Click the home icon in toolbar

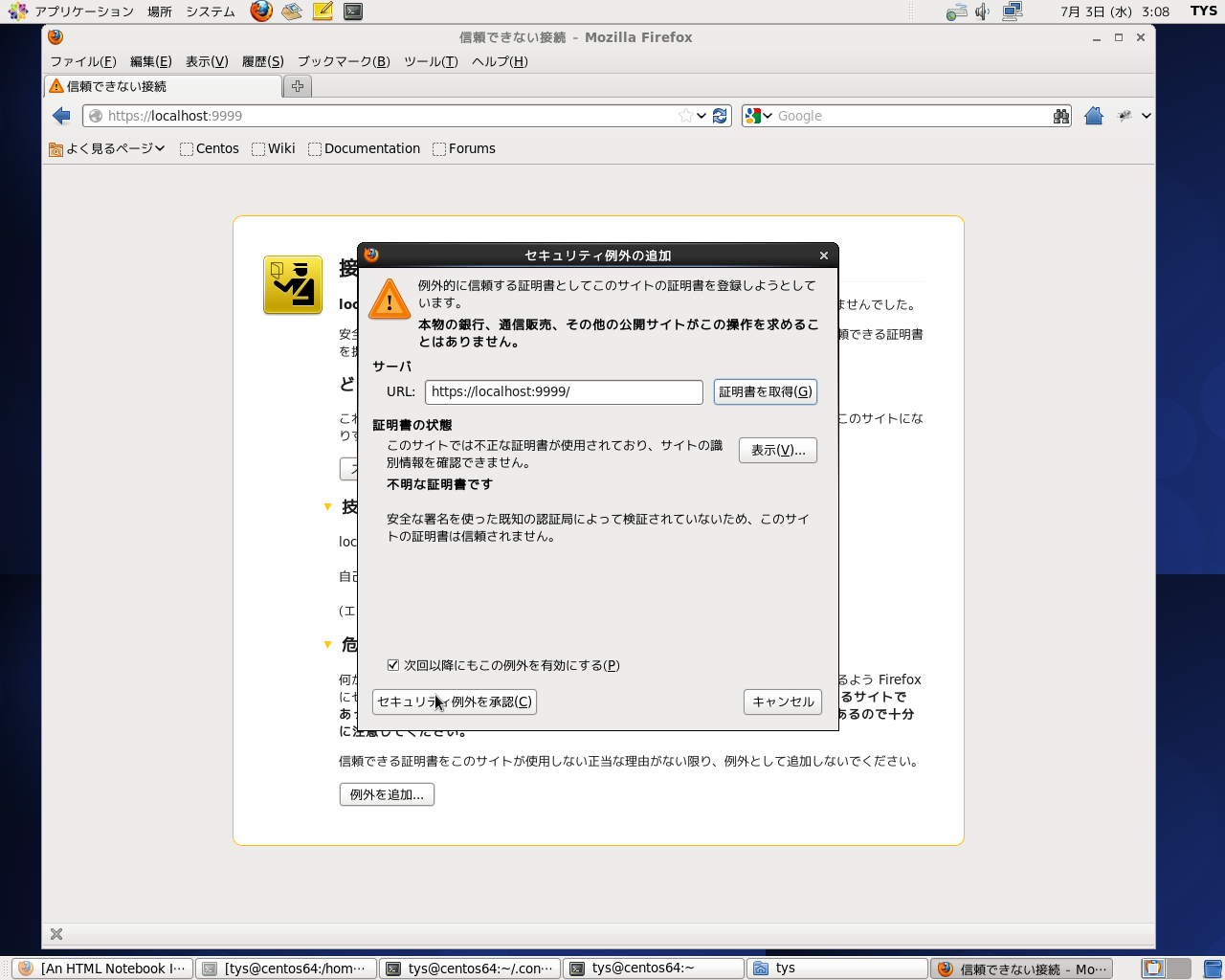(1094, 116)
